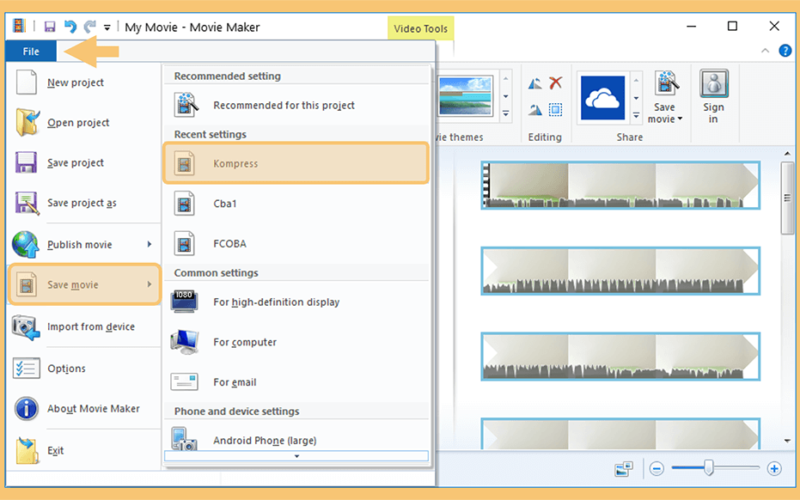The image size is (800, 500).
Task: Click the storyboard scrollbar up arrow
Action: [x=787, y=154]
